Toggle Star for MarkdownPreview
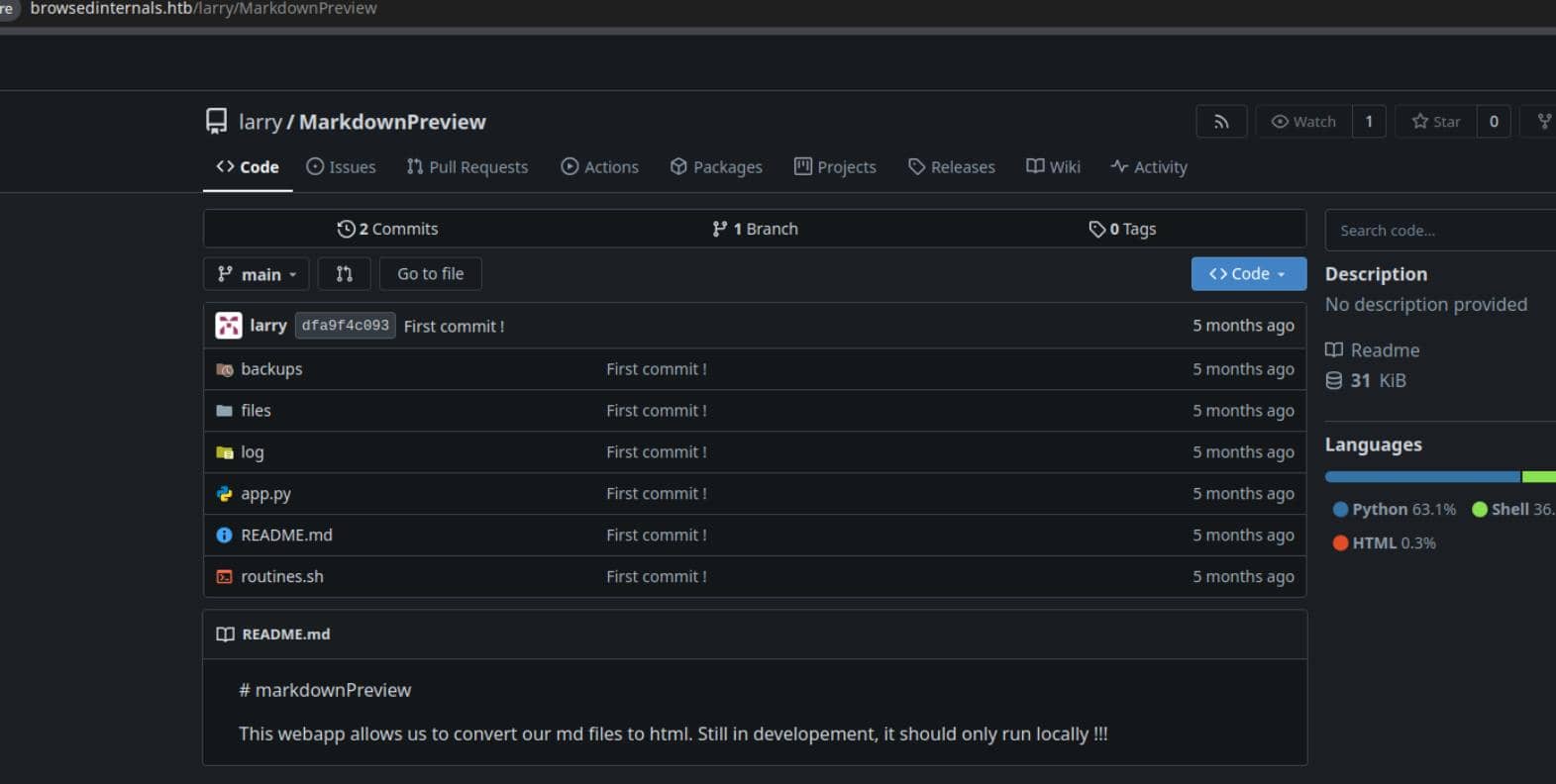Viewport: 1556px width, 784px height. click(1436, 122)
